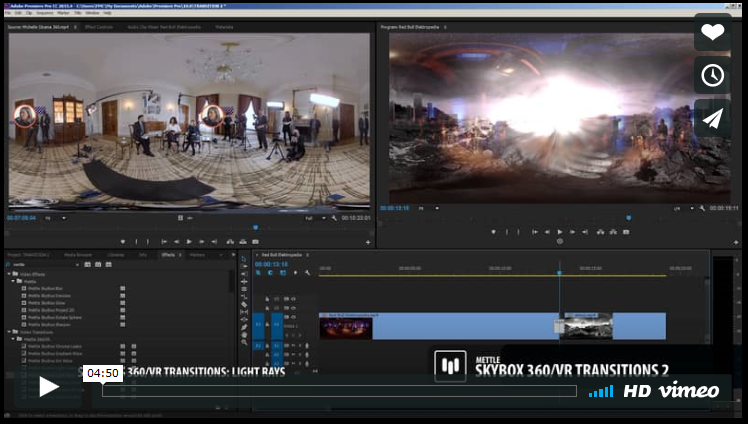Image resolution: width=748 pixels, height=424 pixels.
Task: Adjust volume using the volume bars
Action: pos(601,391)
